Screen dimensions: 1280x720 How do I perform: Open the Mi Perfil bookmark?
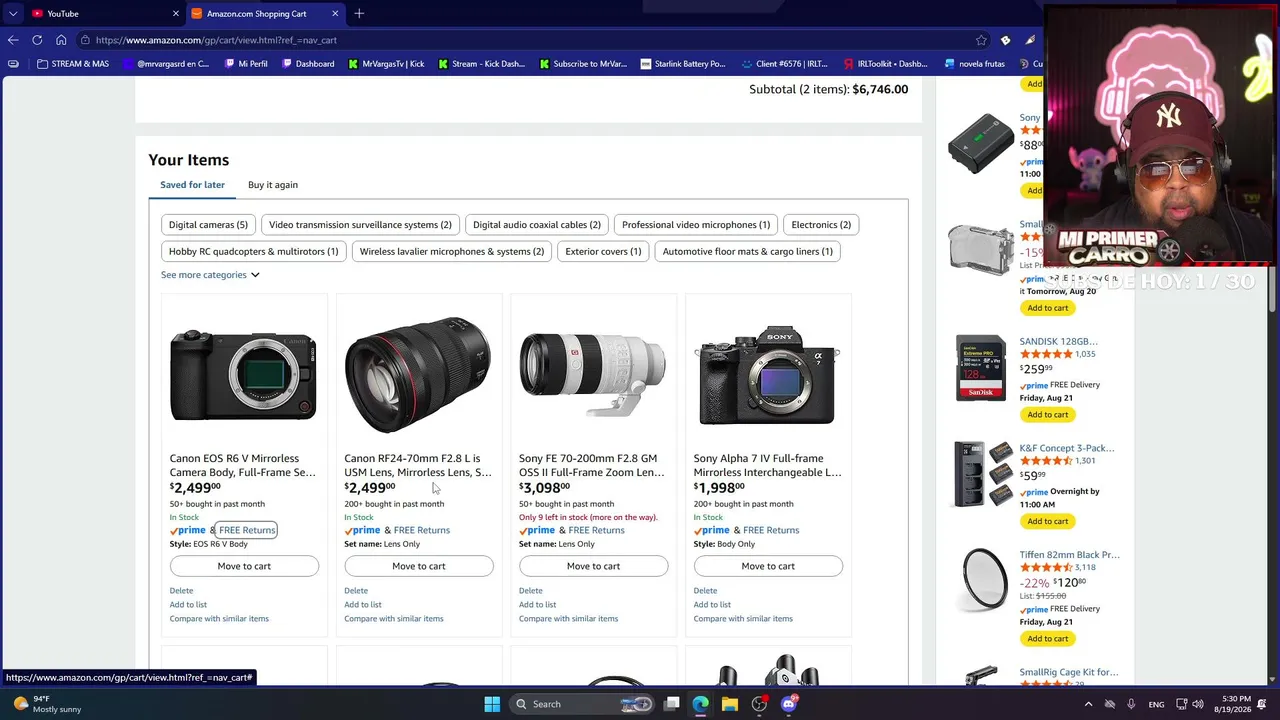point(245,64)
